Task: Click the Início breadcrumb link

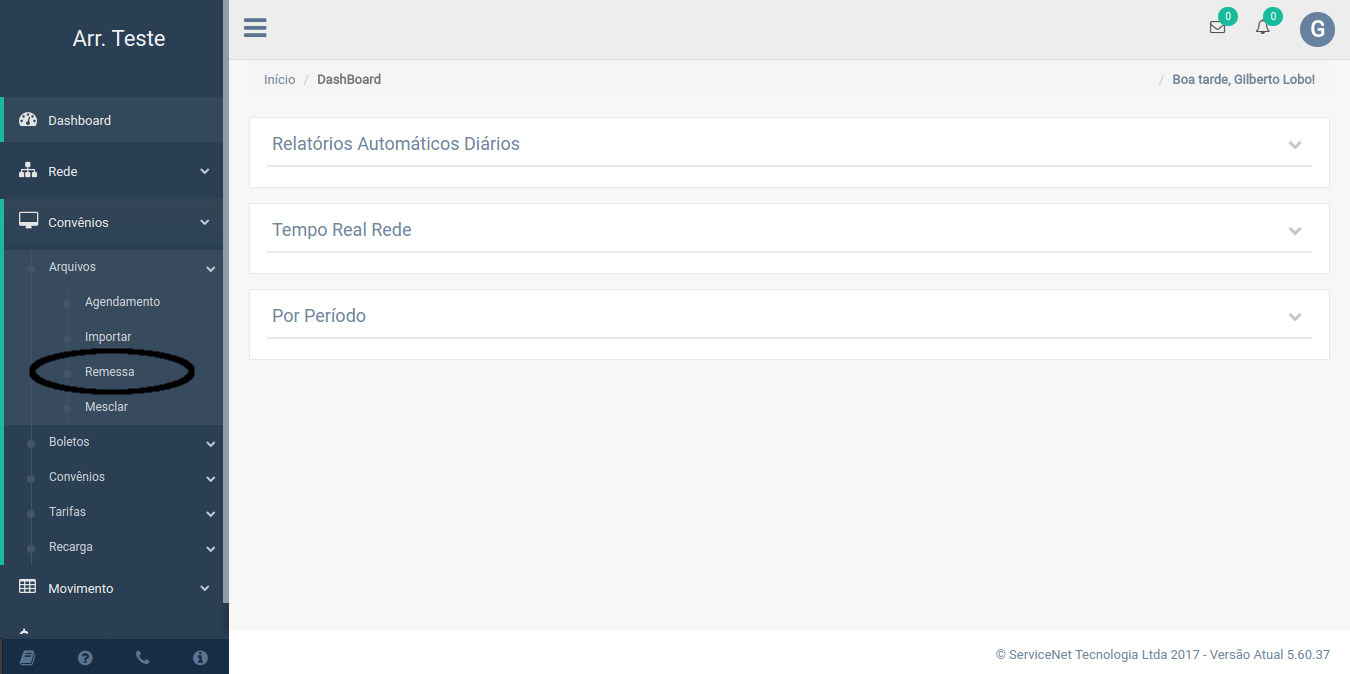Action: coord(279,80)
